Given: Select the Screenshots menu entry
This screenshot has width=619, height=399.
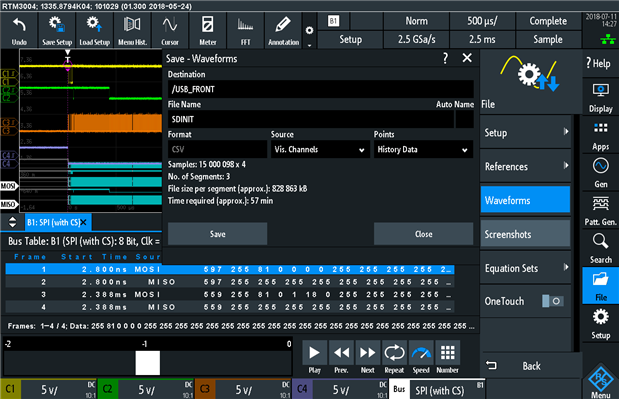Looking at the screenshot, I should 525,234.
